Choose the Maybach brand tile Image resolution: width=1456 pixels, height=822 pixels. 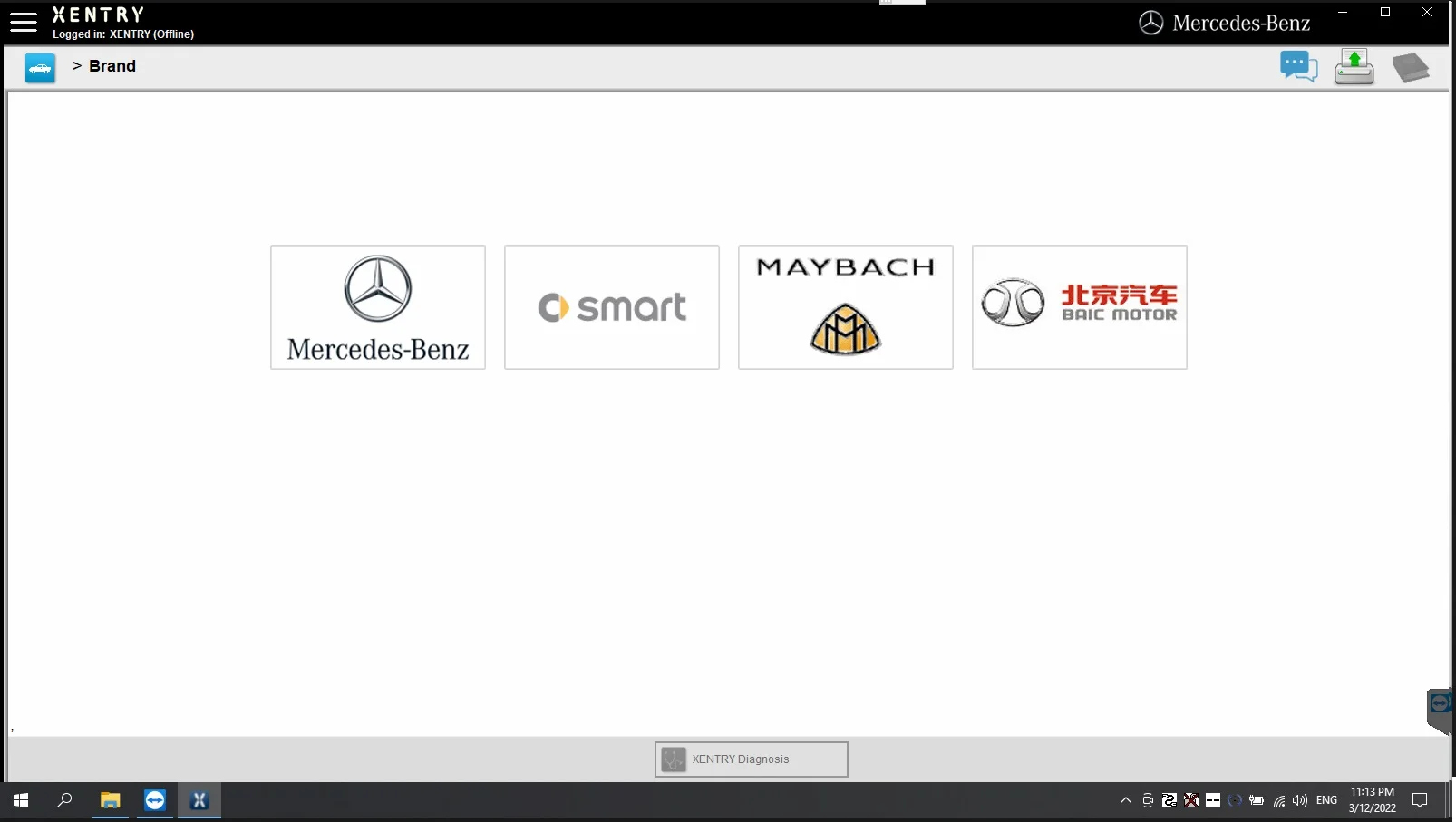click(846, 307)
